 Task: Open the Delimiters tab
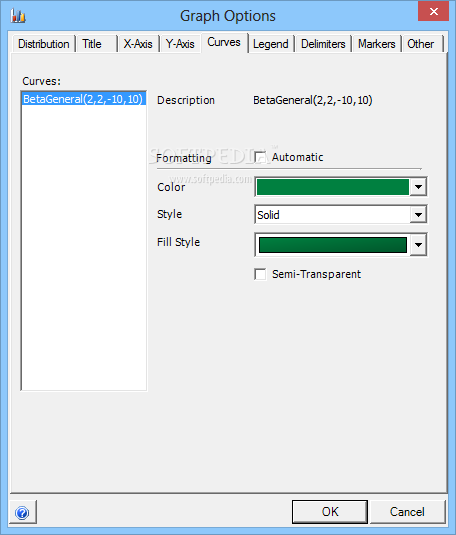click(x=323, y=44)
